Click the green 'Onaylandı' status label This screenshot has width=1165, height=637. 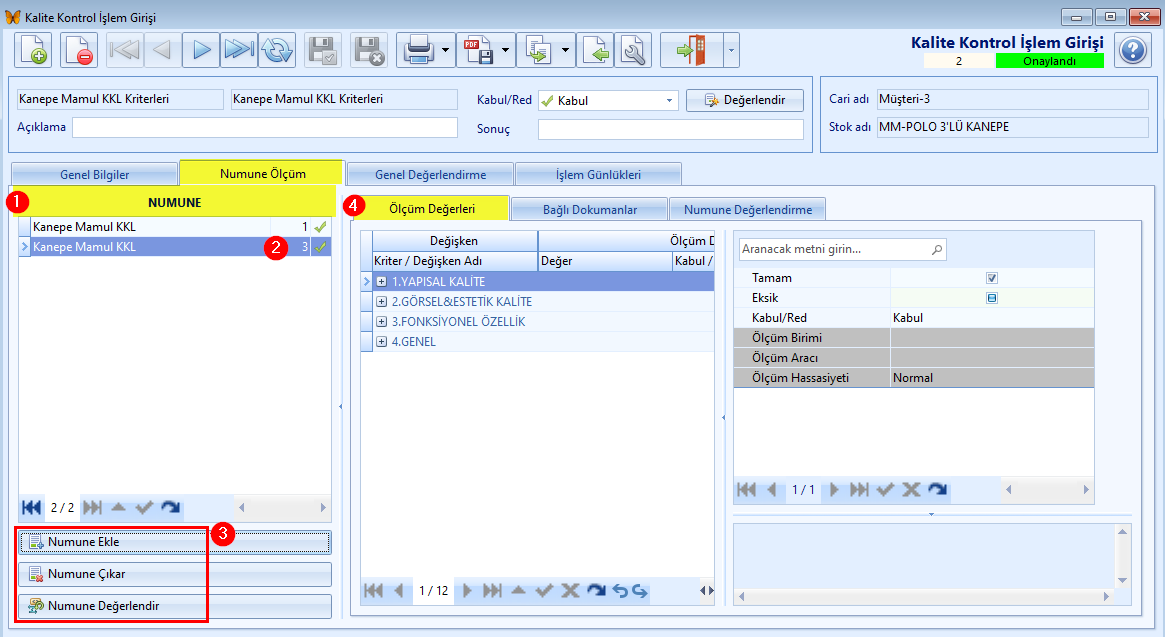pyautogui.click(x=1049, y=61)
